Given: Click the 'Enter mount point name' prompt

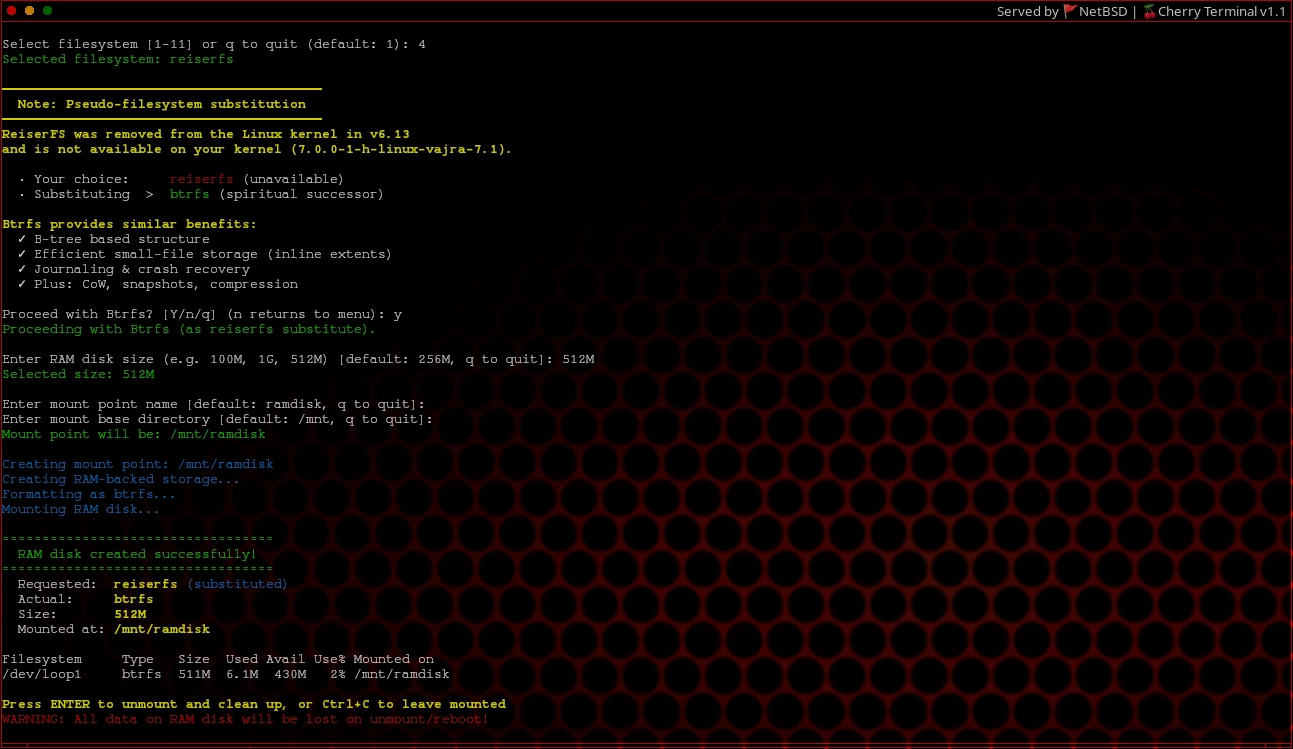Looking at the screenshot, I should point(214,404).
